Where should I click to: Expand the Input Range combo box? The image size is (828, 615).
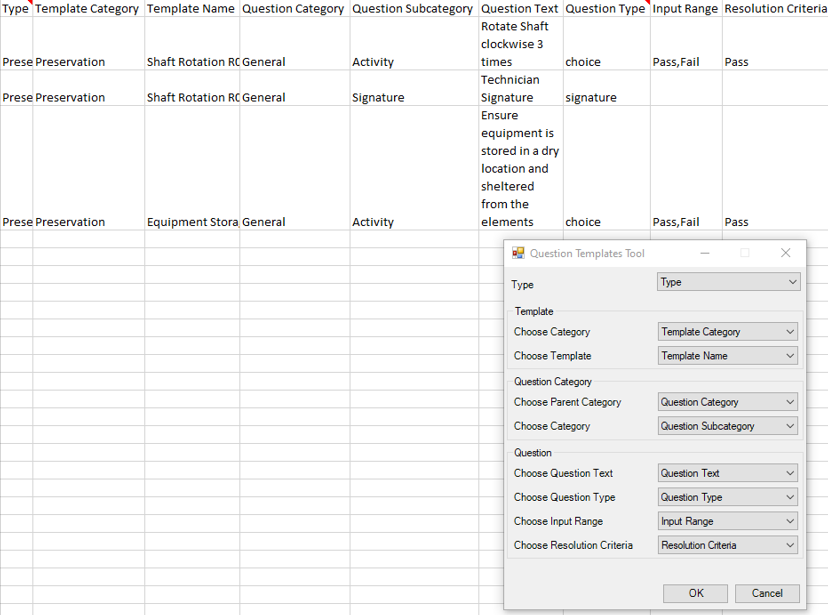coord(728,521)
